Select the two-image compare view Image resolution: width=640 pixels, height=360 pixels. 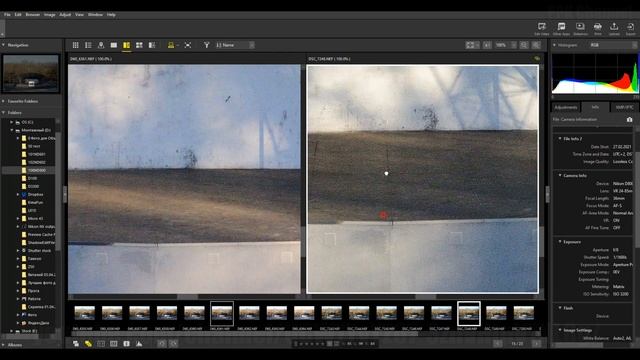[127, 45]
